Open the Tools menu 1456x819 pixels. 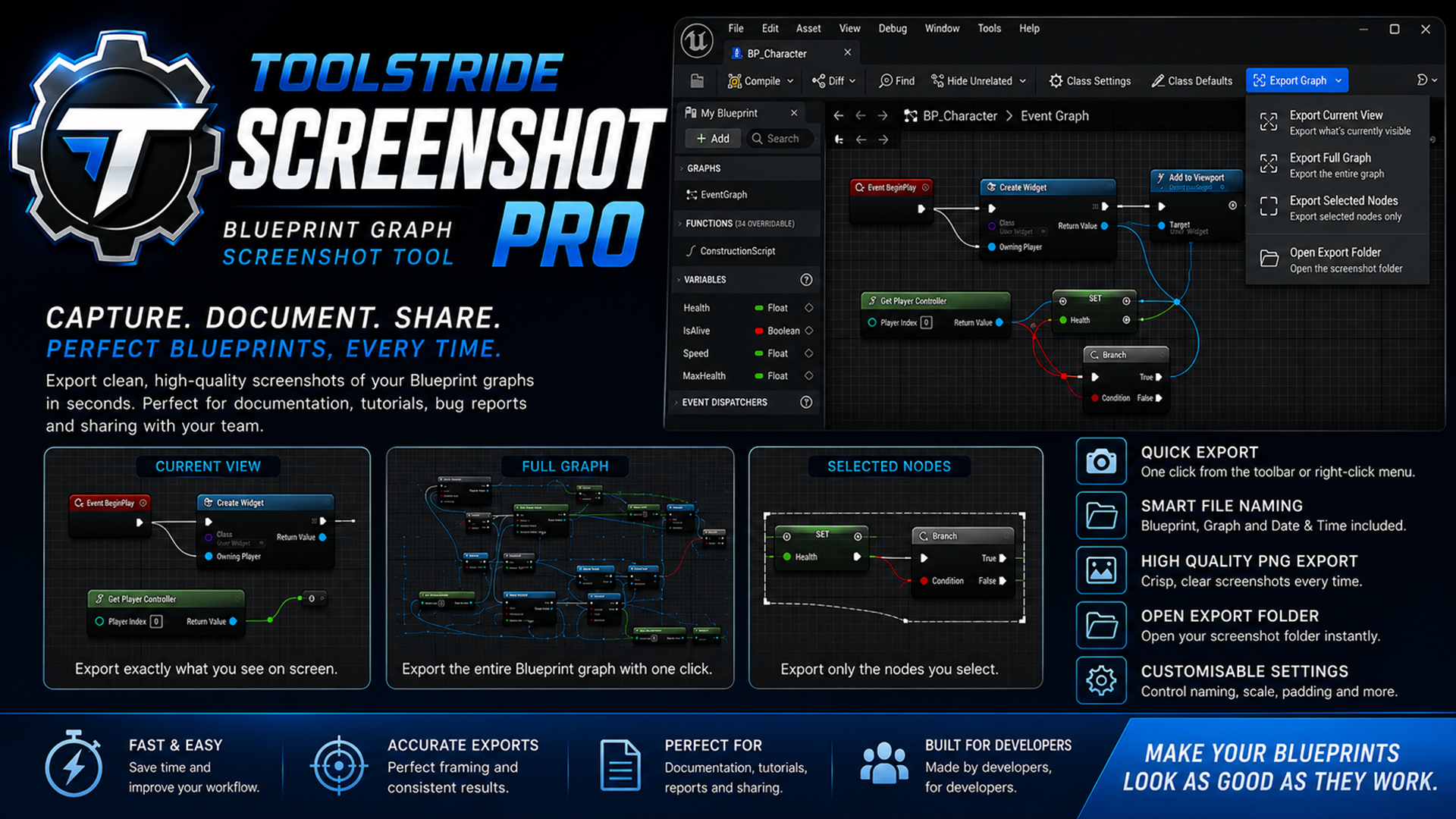989,28
